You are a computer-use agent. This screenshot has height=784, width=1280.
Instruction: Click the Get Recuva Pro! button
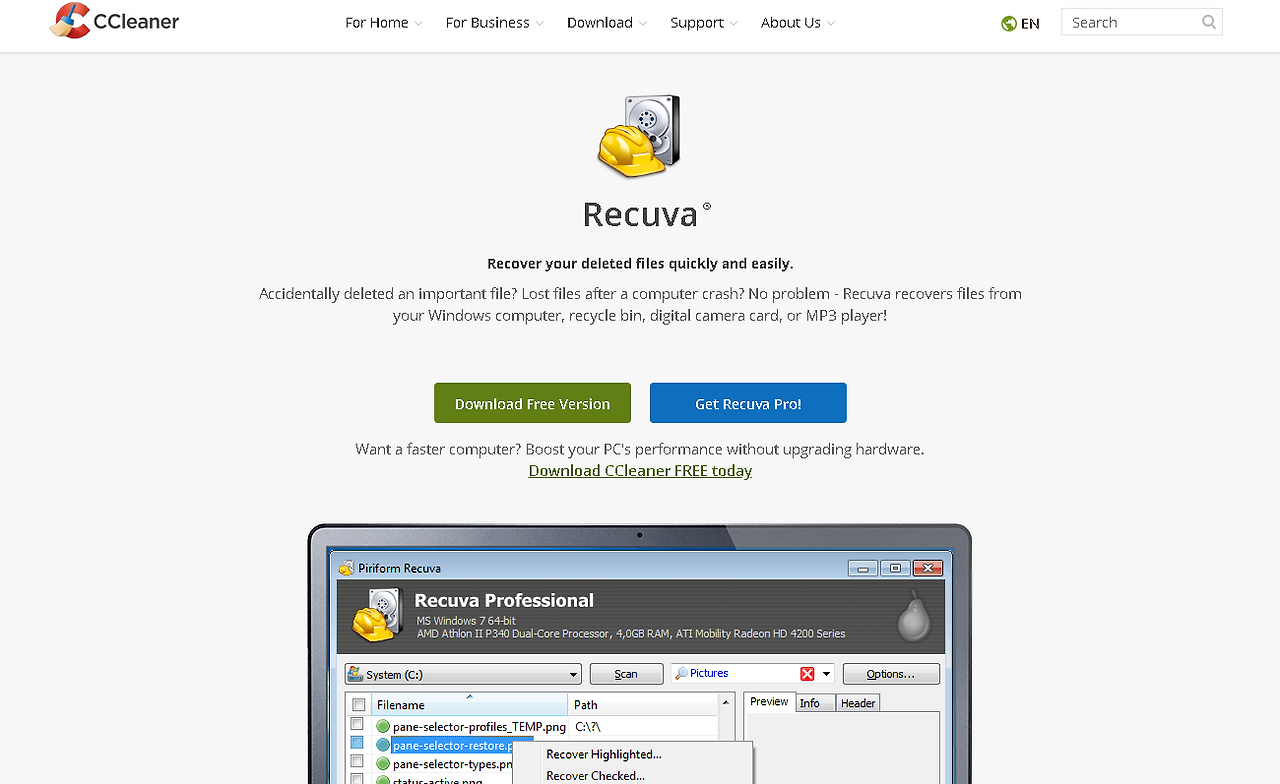748,403
